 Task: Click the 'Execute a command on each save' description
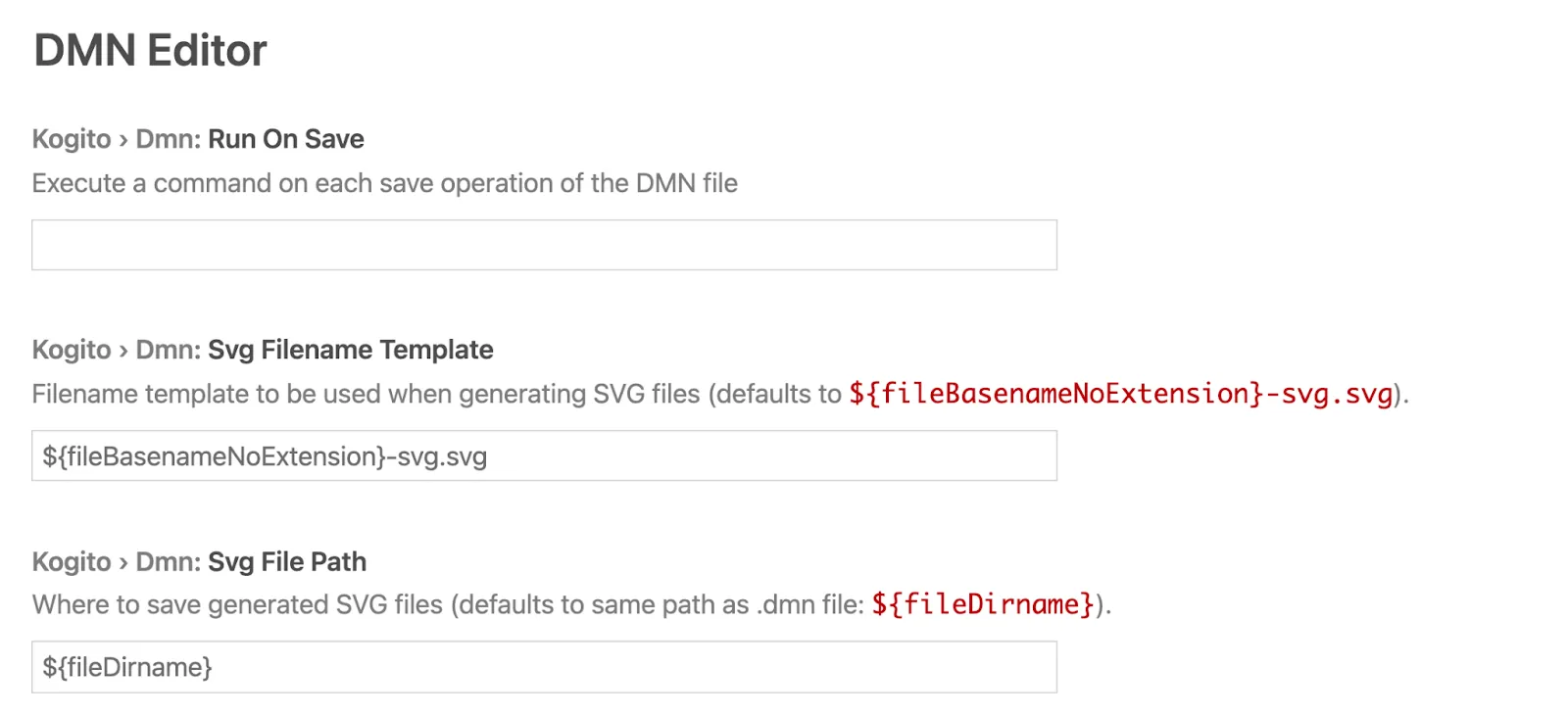pyautogui.click(x=385, y=183)
